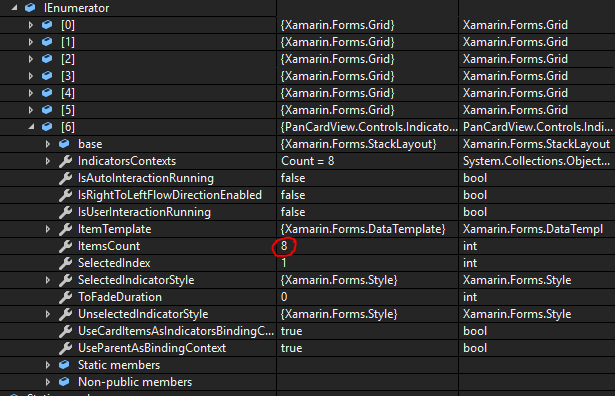This screenshot has width=615, height=396.
Task: Click the System.Collections.Object... type cell
Action: point(536,161)
